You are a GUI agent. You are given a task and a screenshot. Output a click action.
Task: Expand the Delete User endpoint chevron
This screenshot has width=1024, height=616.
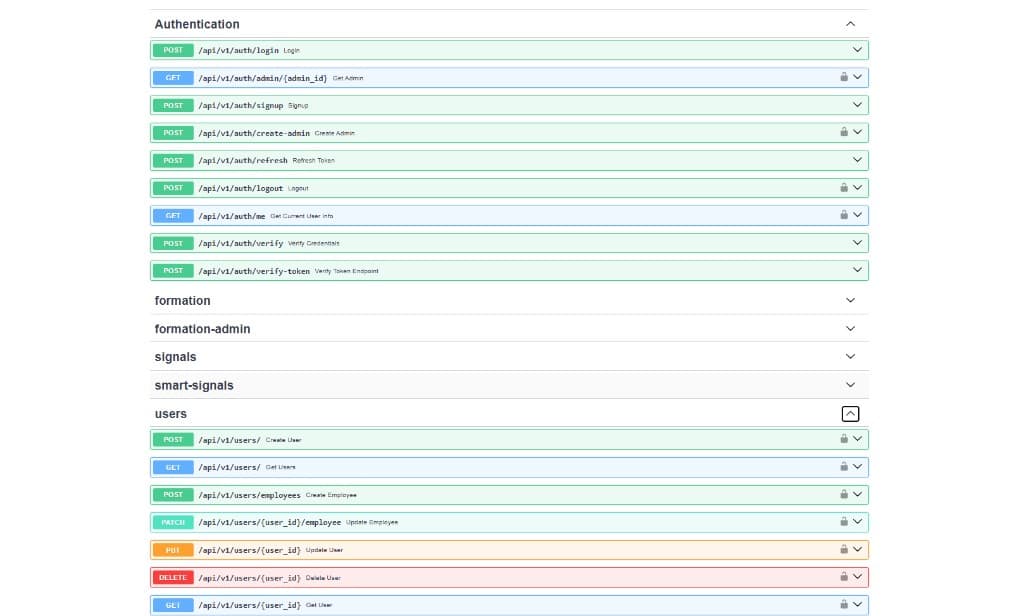[x=857, y=577]
